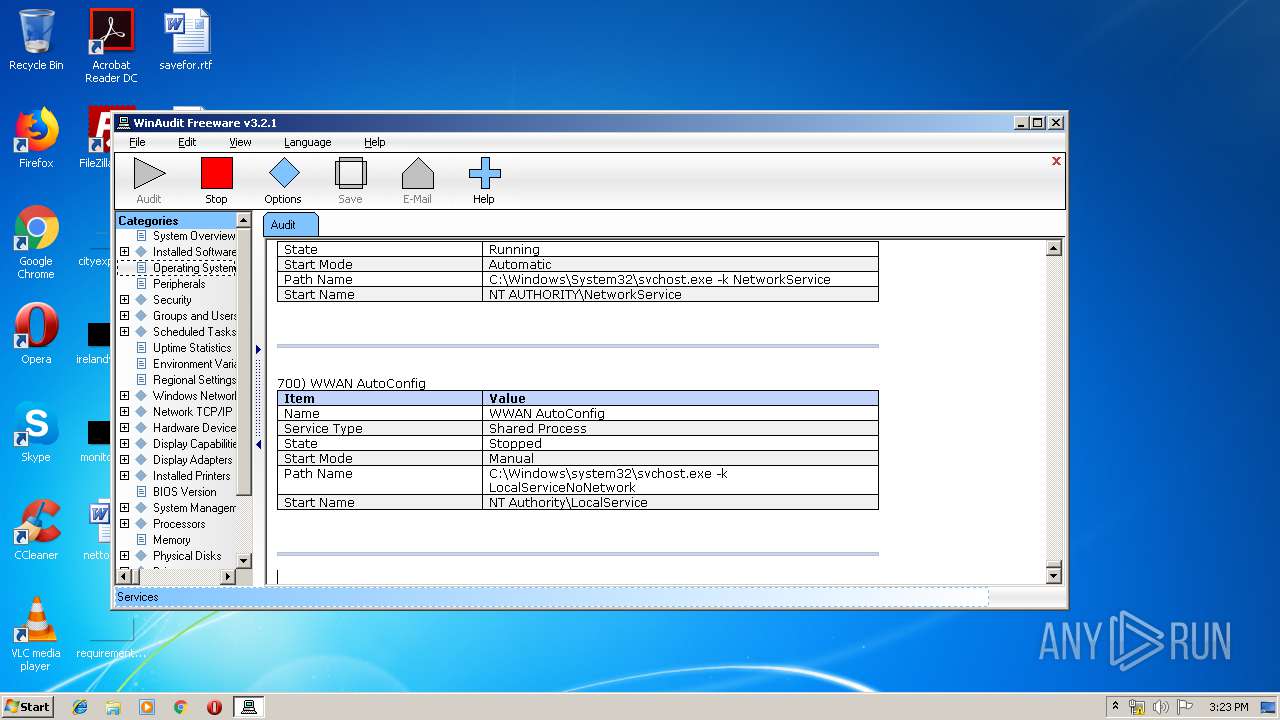Expand the Security tree node
This screenshot has height=720, width=1280.
[x=124, y=300]
